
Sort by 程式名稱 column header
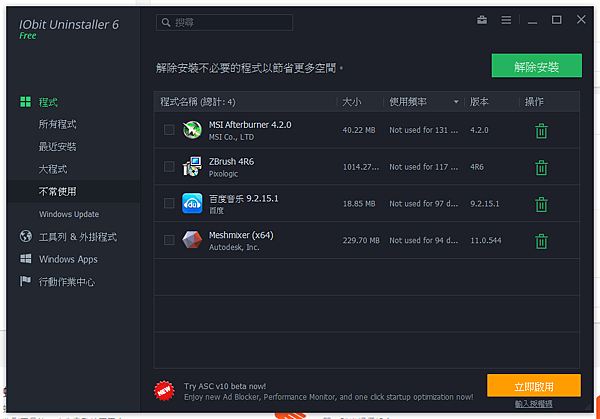point(198,102)
